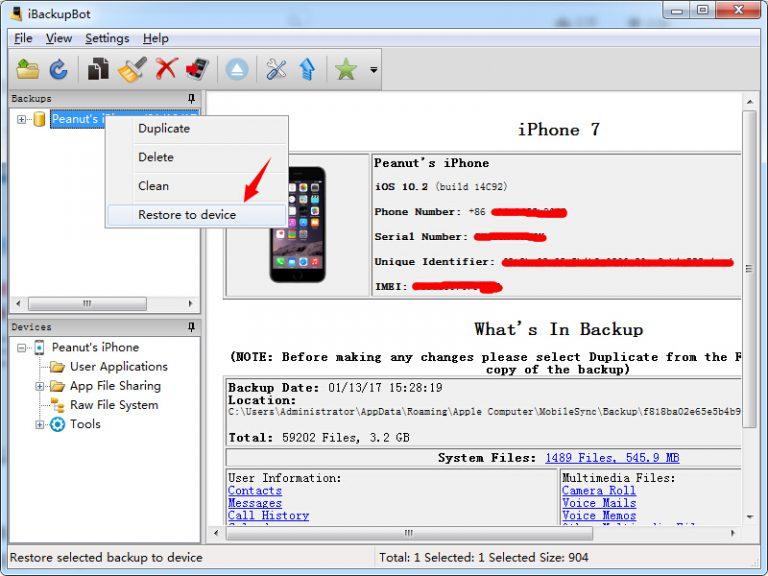
Task: Click the red X delete toolbar icon
Action: 166,69
